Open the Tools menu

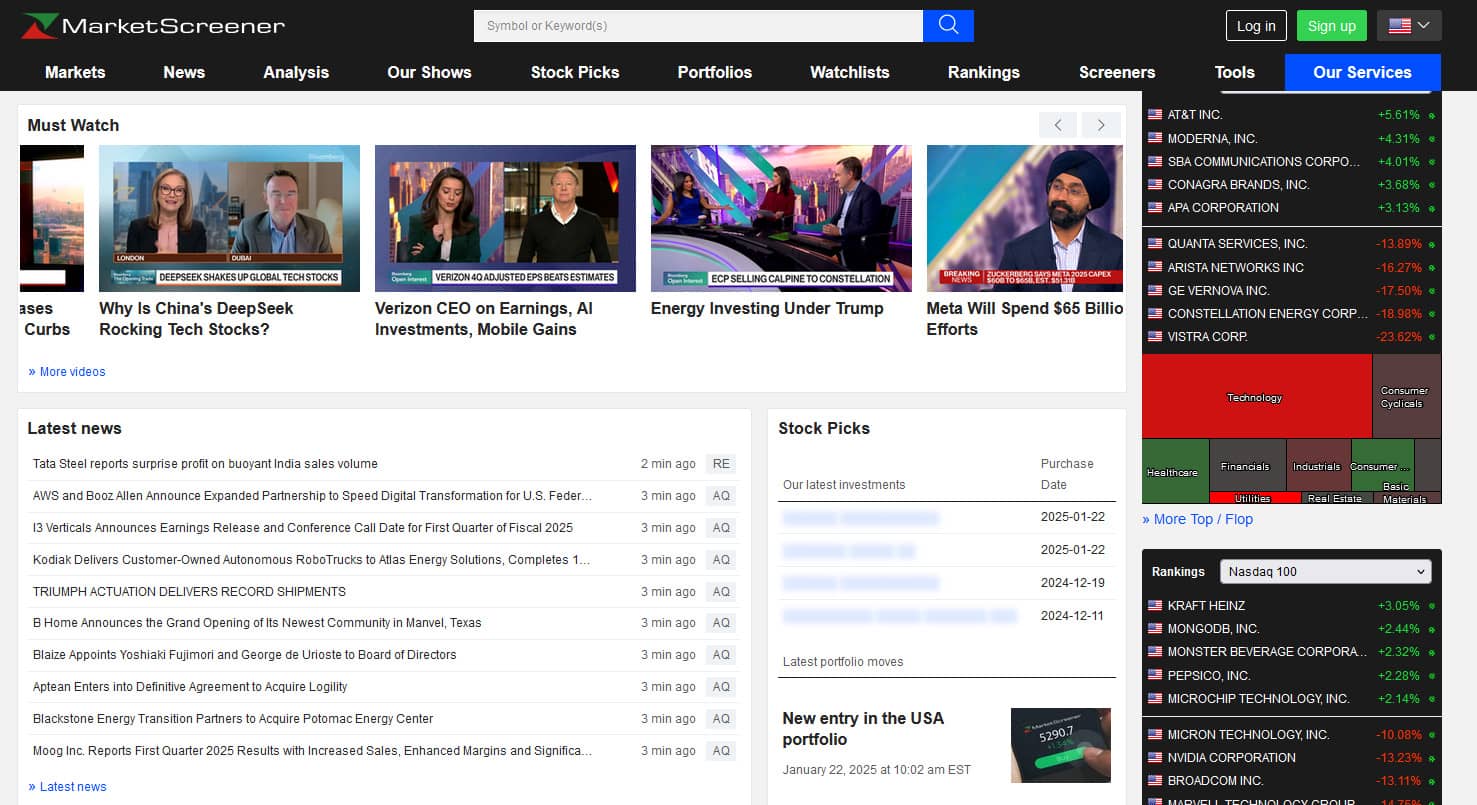1235,72
